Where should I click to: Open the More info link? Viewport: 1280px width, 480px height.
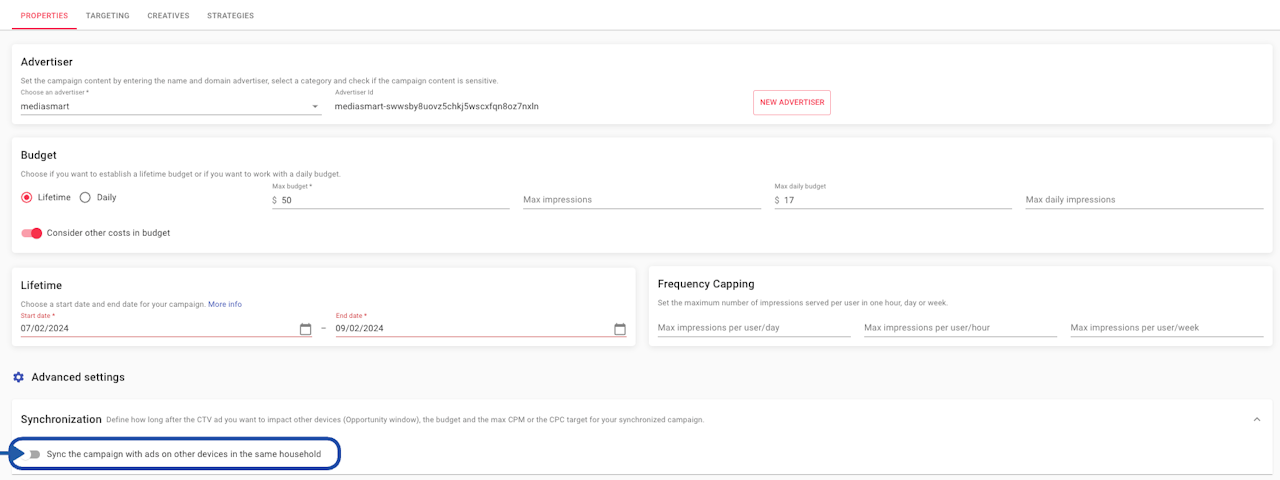pyautogui.click(x=225, y=304)
